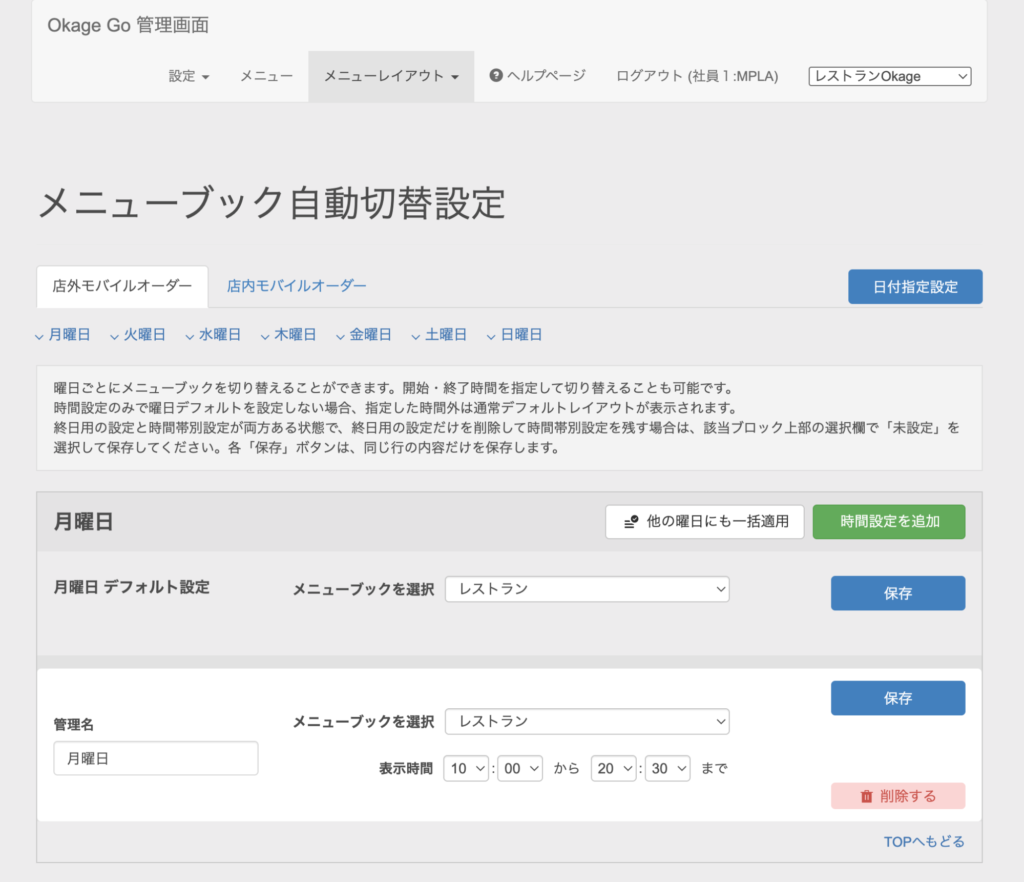This screenshot has height=882, width=1024.
Task: Click the bulk-apply list icon
Action: 631,522
